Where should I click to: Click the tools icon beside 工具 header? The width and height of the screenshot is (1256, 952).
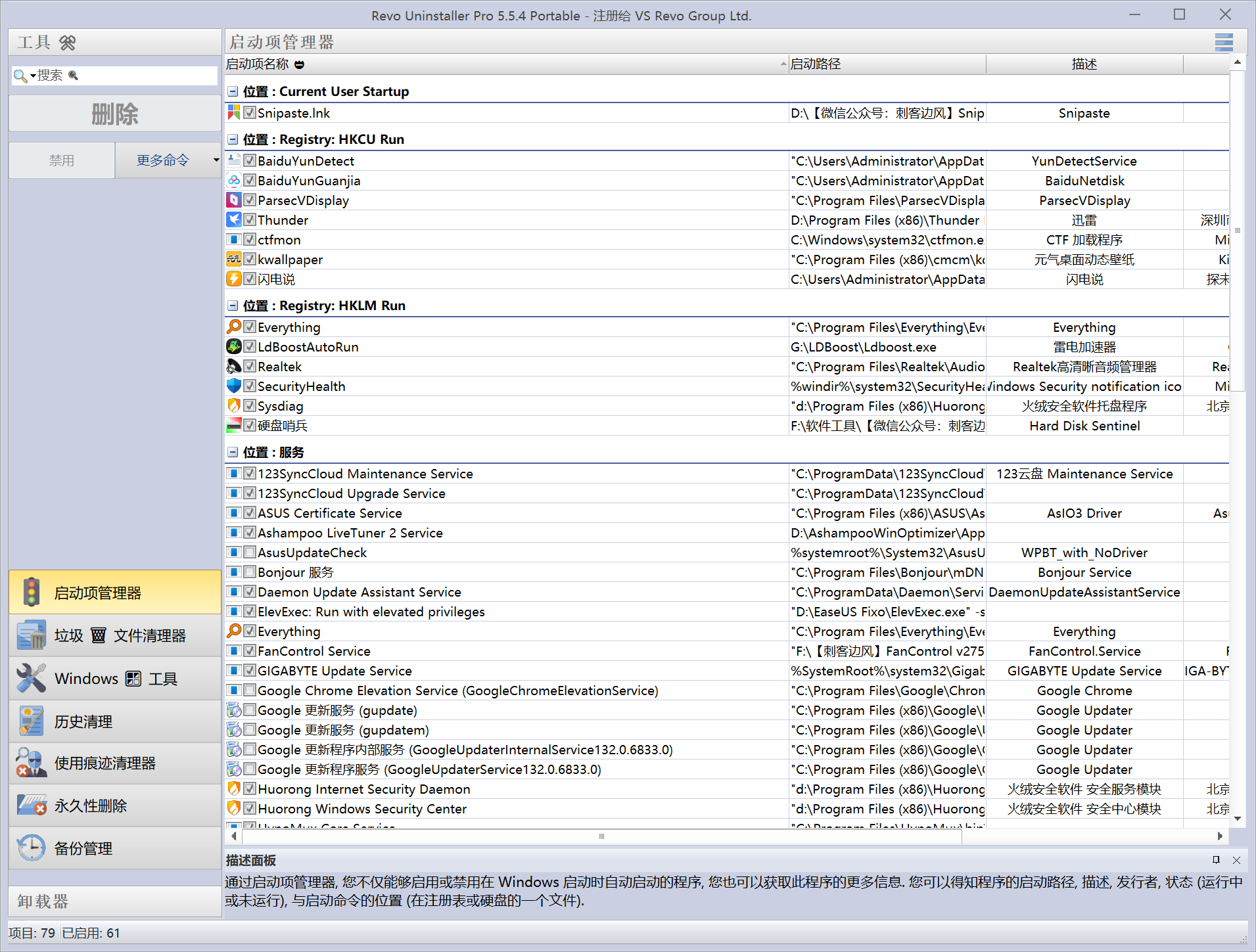[x=67, y=43]
